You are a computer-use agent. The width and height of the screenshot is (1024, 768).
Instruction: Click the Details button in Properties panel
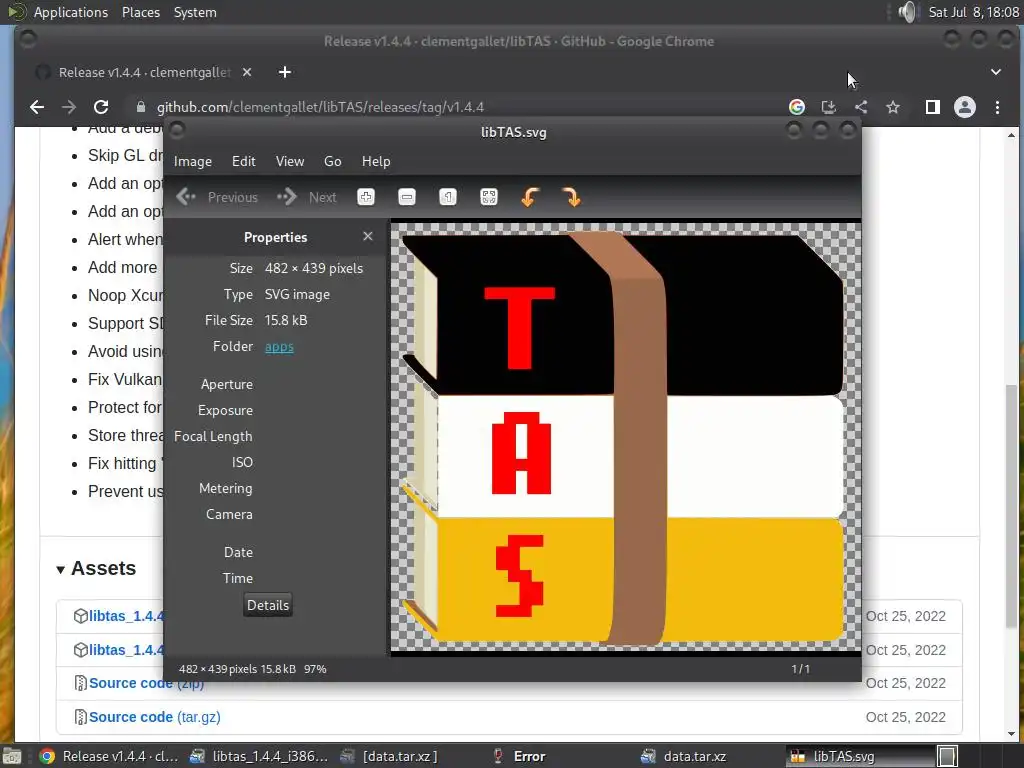pos(268,605)
